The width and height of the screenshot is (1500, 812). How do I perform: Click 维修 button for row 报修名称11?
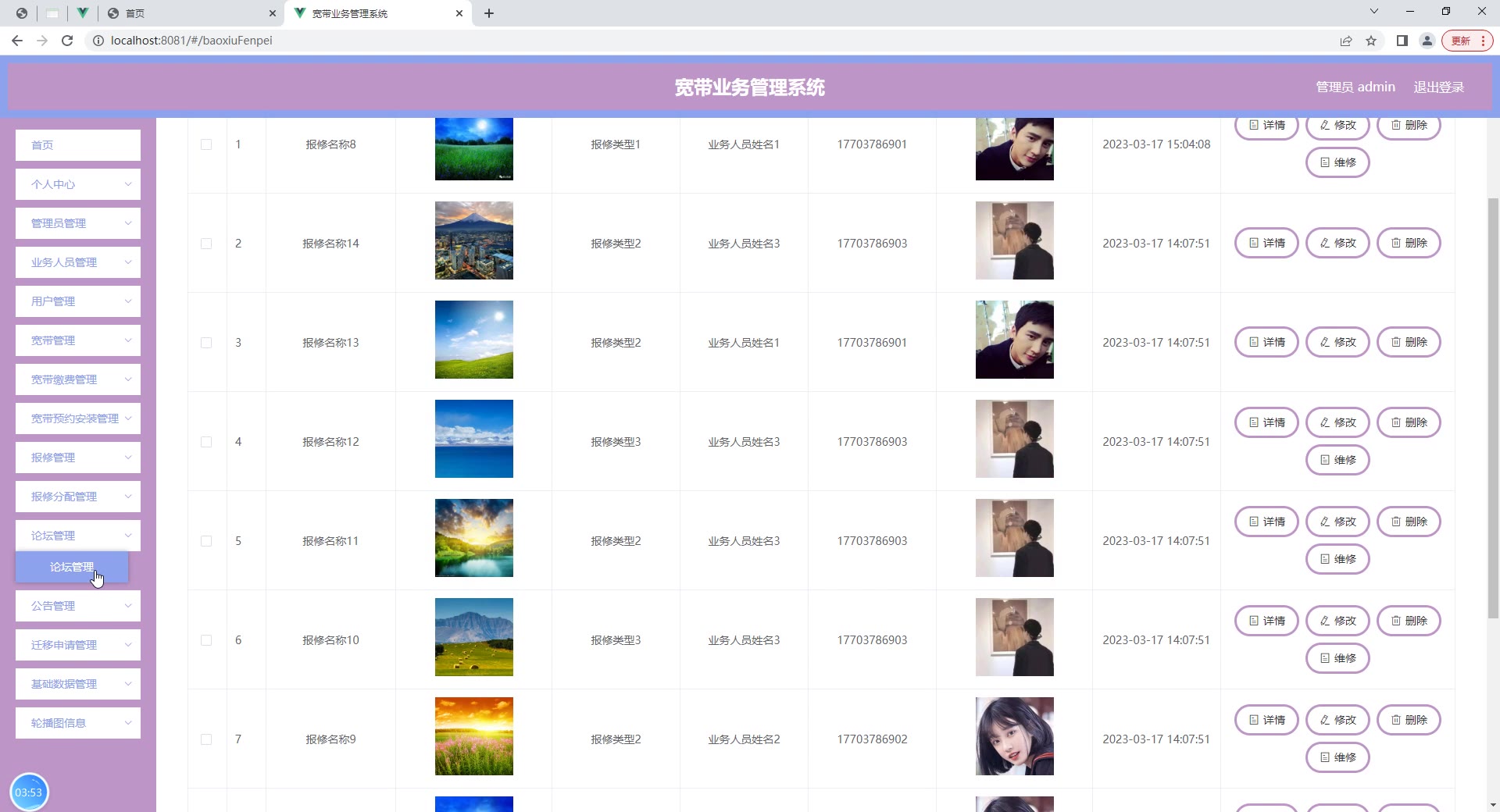point(1337,559)
